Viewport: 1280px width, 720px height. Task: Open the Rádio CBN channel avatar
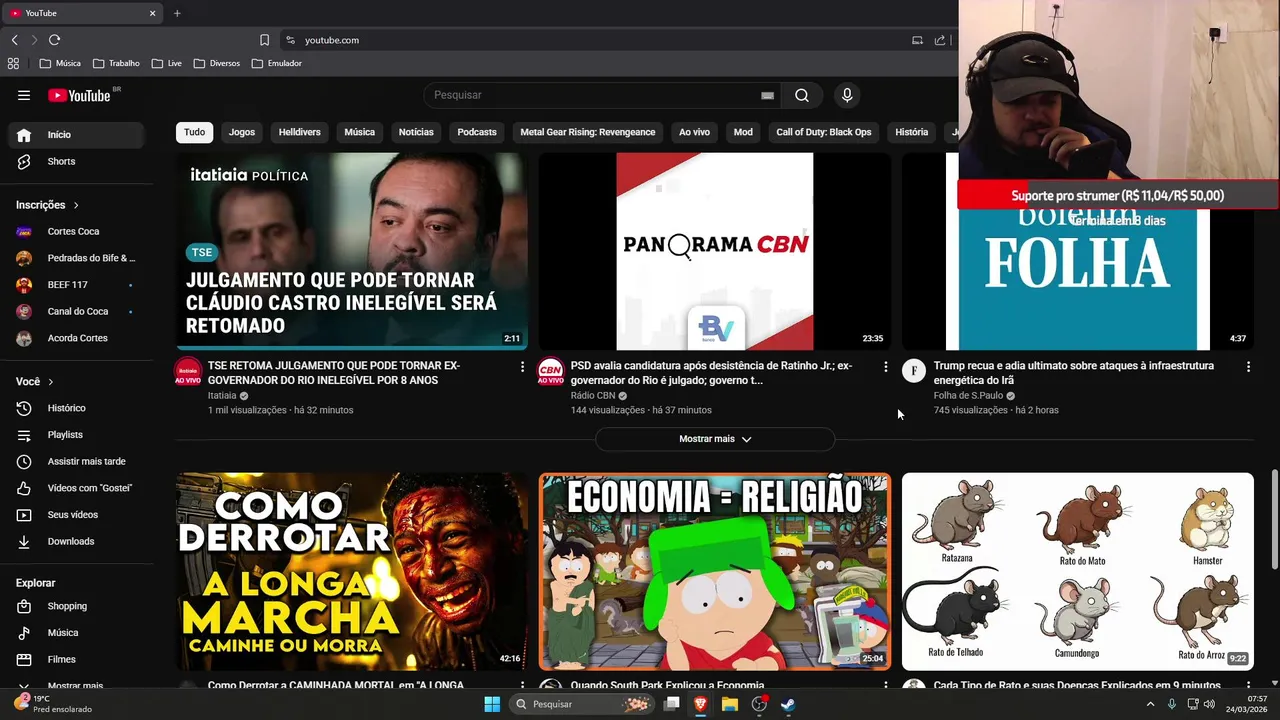(551, 371)
